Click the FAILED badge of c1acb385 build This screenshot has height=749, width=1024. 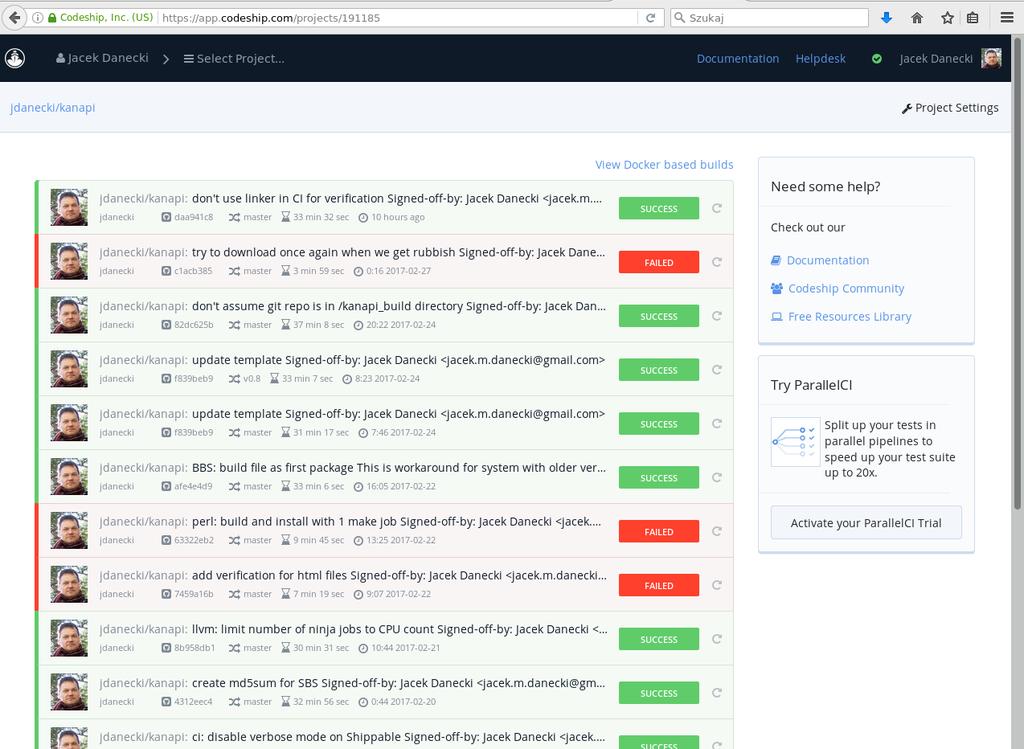tap(659, 262)
